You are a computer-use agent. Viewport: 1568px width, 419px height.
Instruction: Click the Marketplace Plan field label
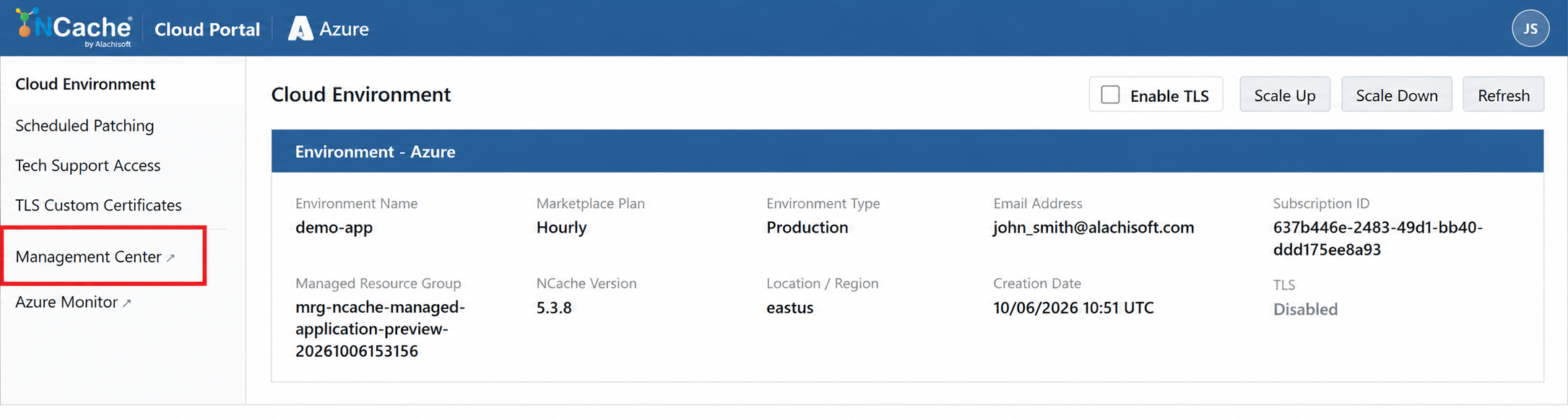pyautogui.click(x=590, y=204)
